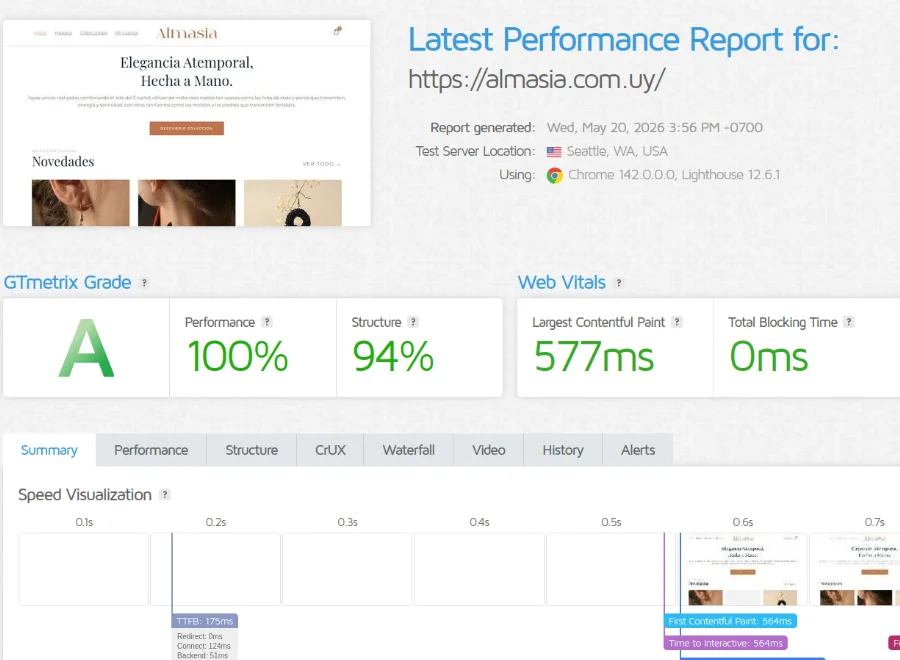Screen dimensions: 900x660
Task: Open the https://almasia.com.uy/ URL link
Action: (x=537, y=79)
